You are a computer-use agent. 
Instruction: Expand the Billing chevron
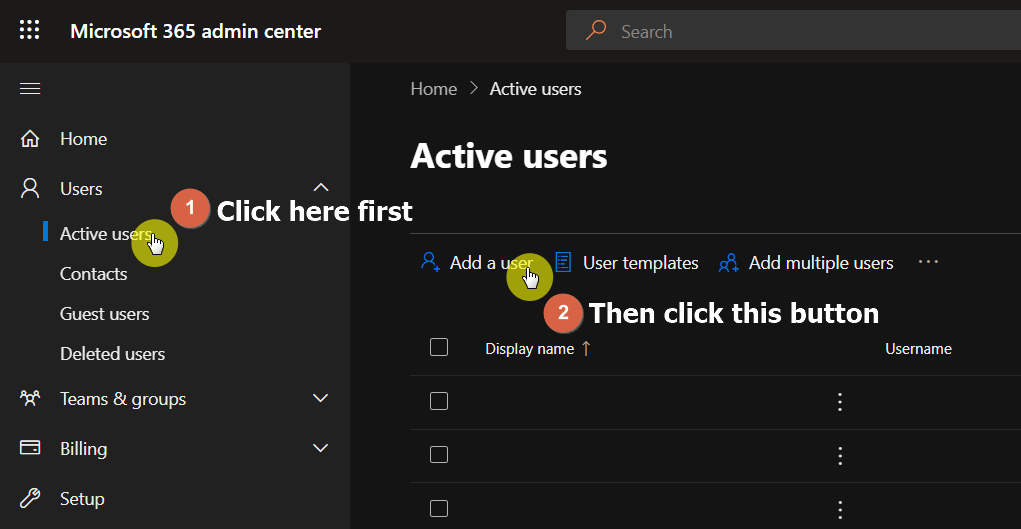tap(320, 448)
